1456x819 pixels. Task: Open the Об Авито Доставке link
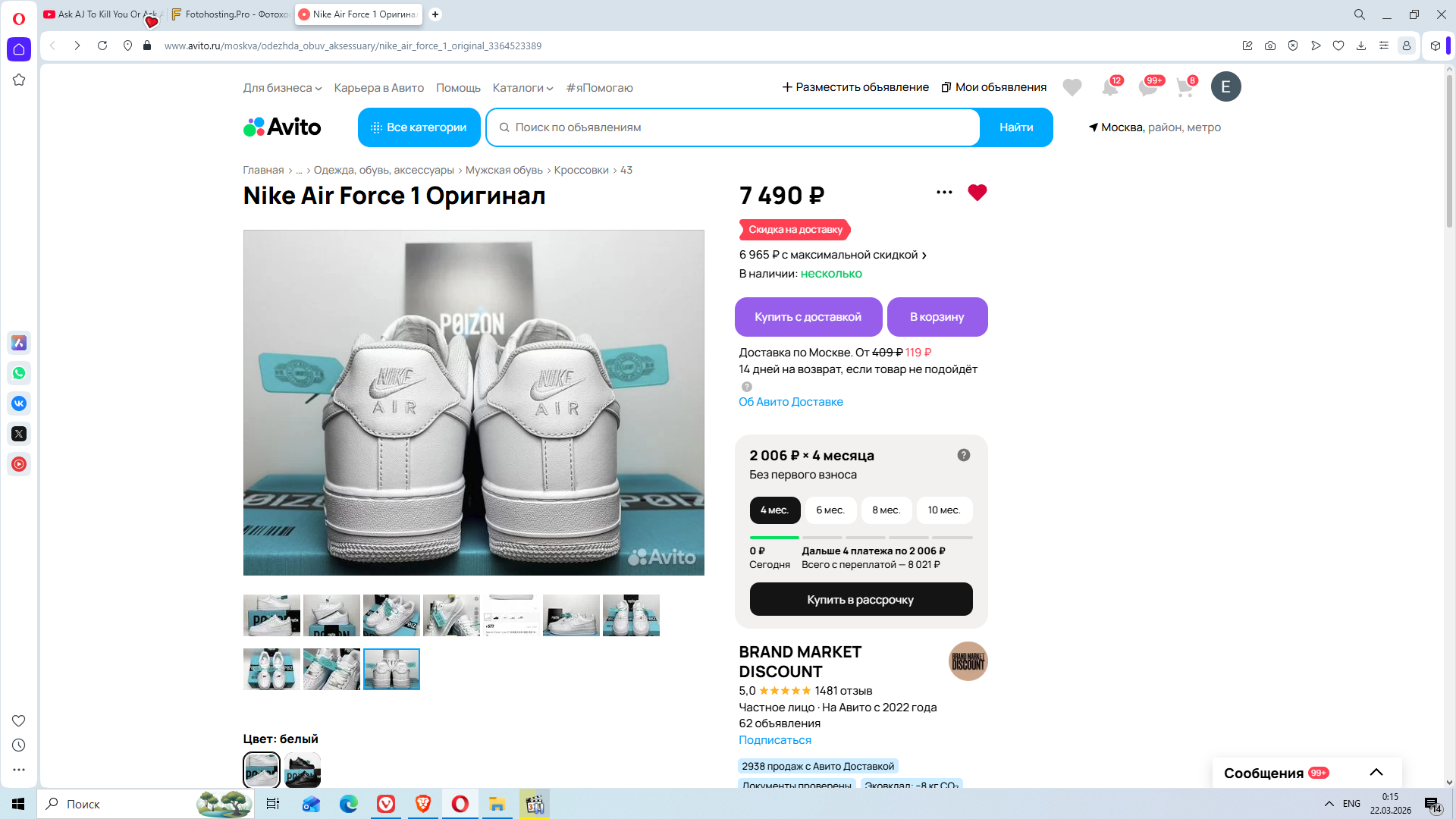click(790, 402)
